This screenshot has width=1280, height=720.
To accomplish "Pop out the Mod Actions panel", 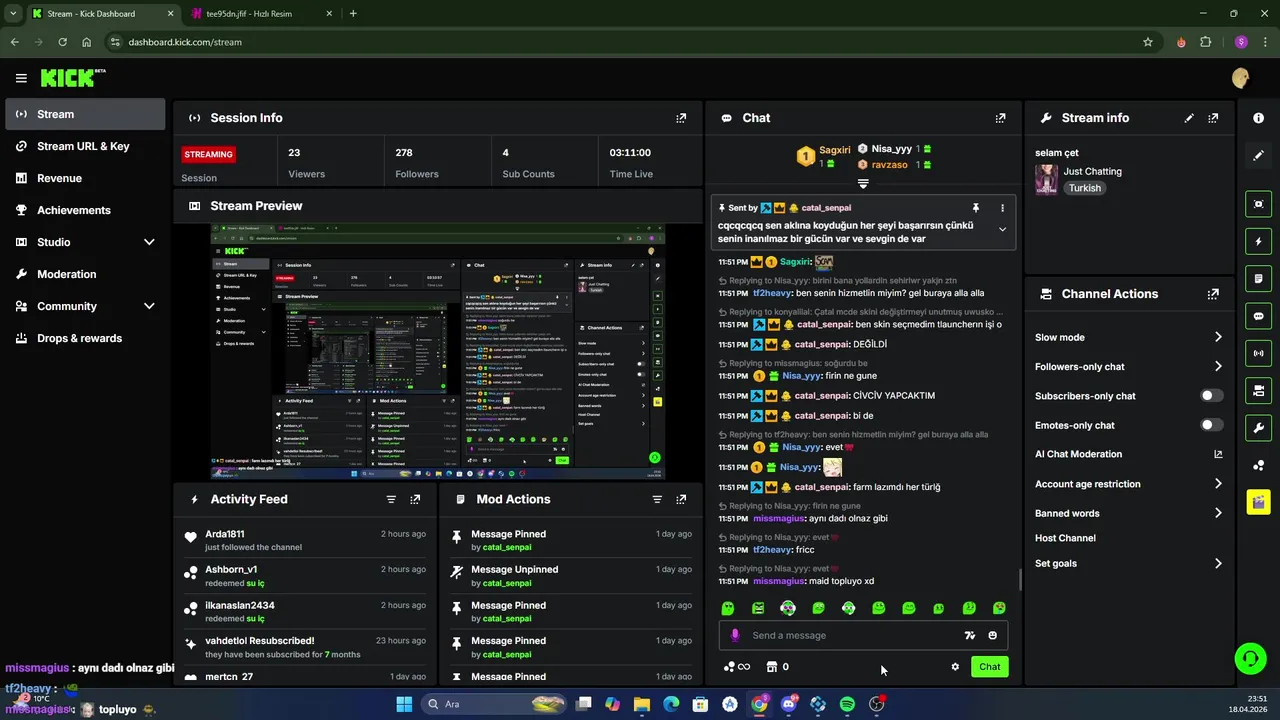I will click(681, 499).
